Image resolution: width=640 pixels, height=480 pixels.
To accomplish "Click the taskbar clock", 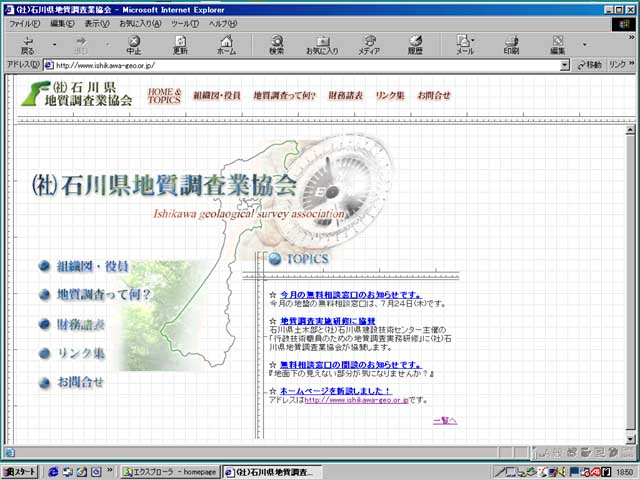I will click(624, 472).
